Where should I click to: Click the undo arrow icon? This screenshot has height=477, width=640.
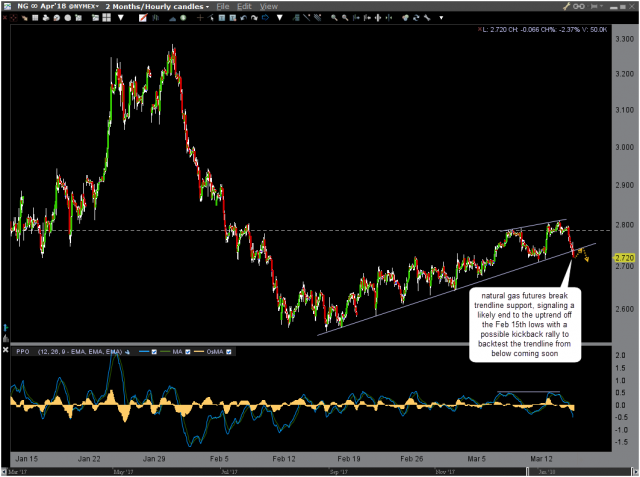pyautogui.click(x=243, y=18)
